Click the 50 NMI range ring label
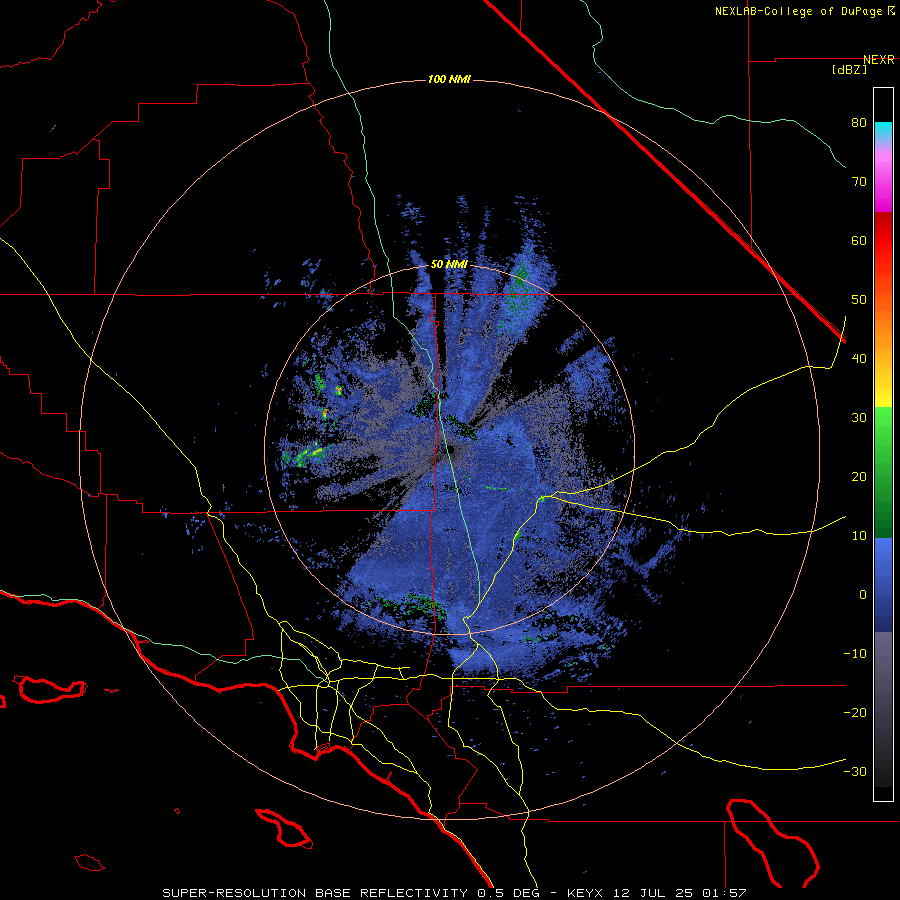900x900 pixels. [449, 265]
